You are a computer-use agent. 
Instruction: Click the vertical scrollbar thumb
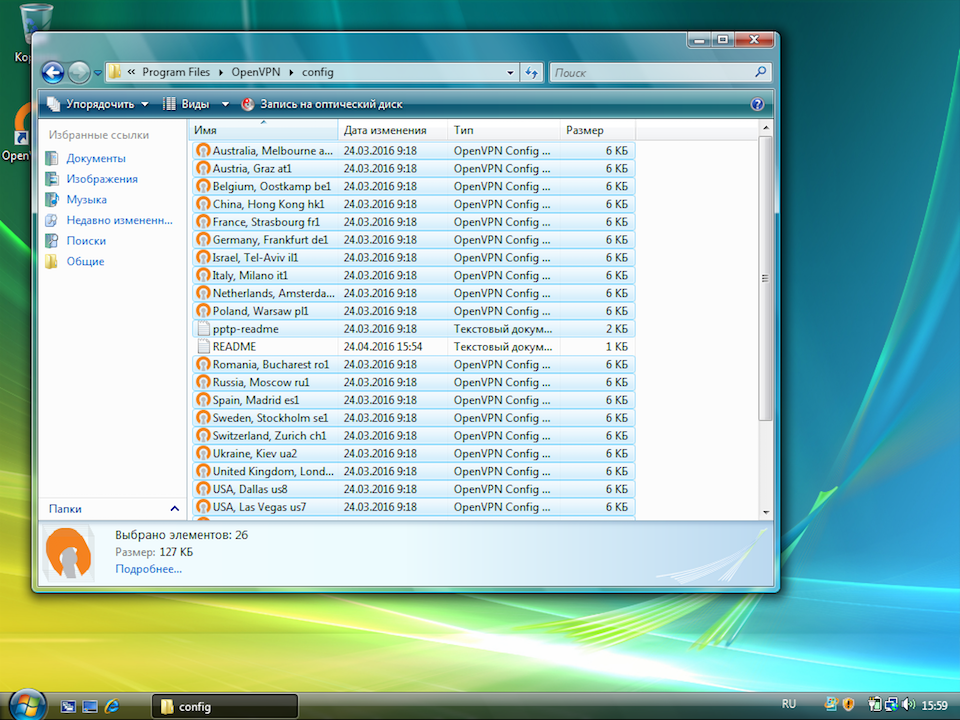click(765, 278)
